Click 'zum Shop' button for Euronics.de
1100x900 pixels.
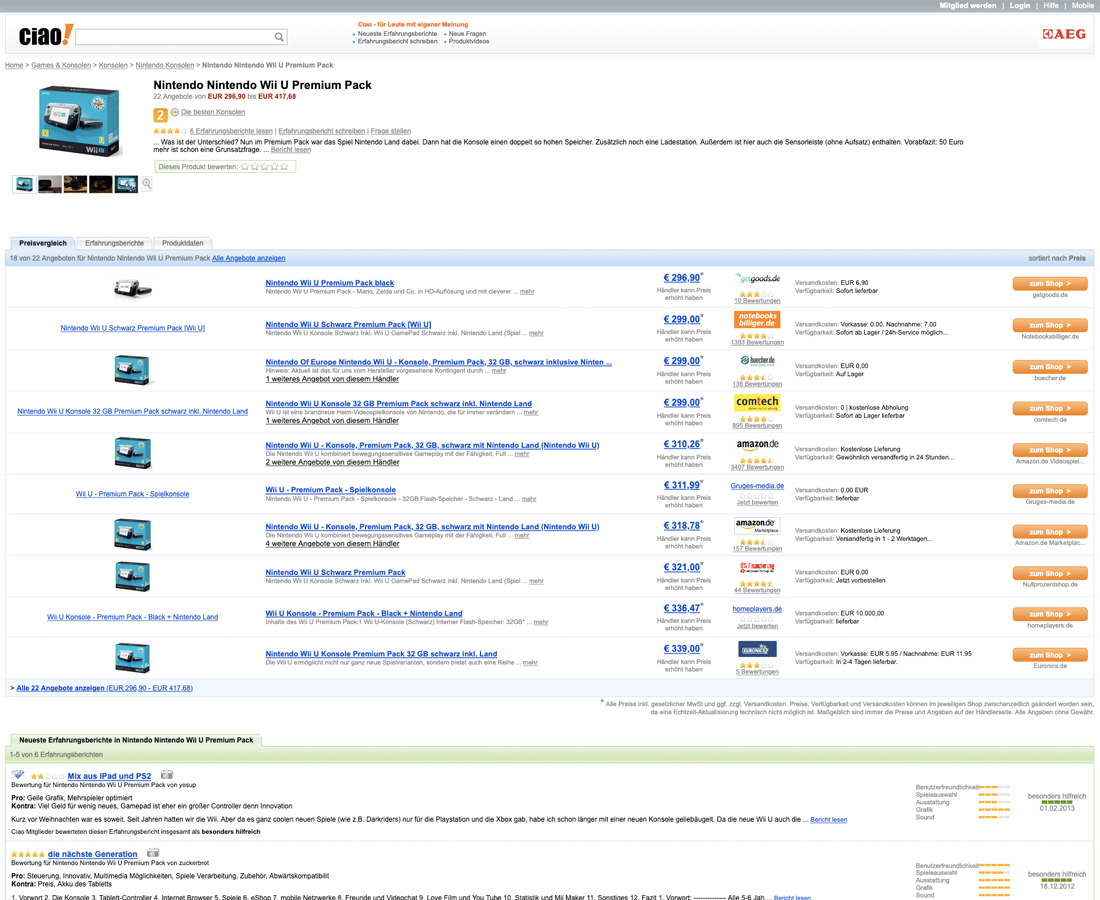tap(1049, 654)
